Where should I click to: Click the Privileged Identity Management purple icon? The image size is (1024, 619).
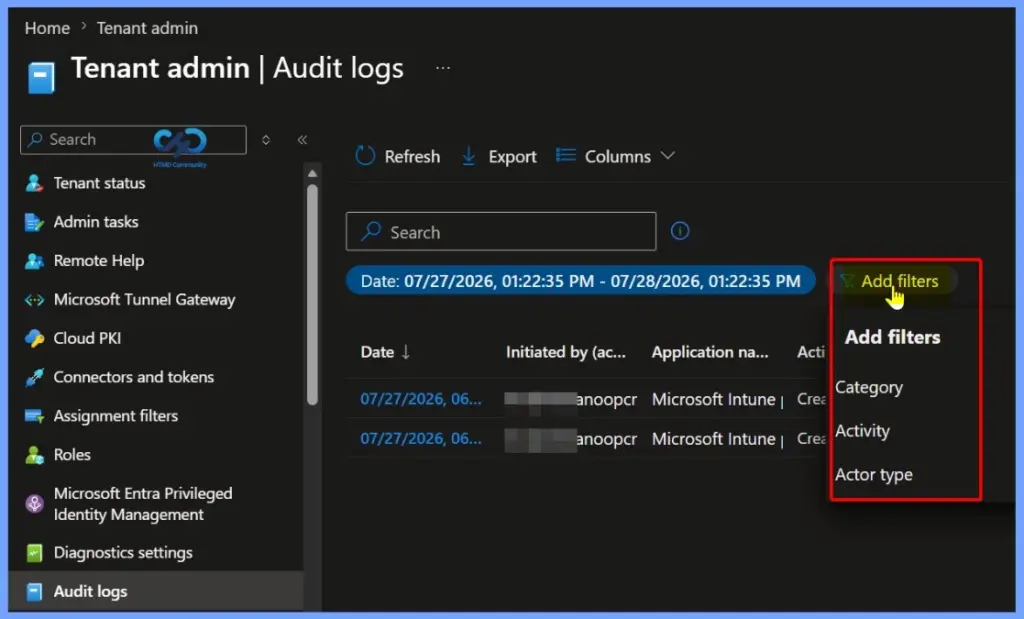click(34, 503)
